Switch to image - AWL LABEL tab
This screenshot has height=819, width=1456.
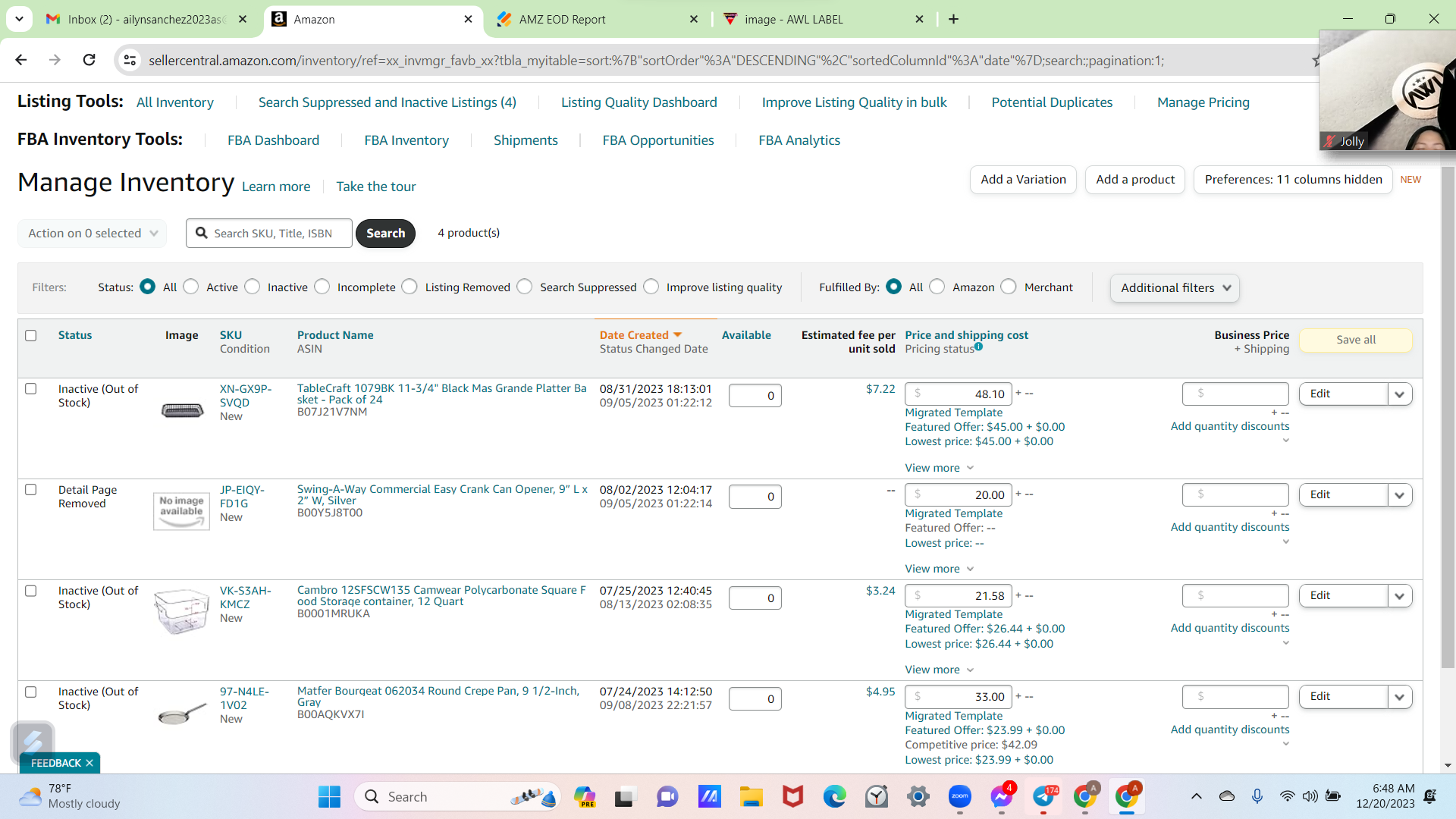[823, 19]
